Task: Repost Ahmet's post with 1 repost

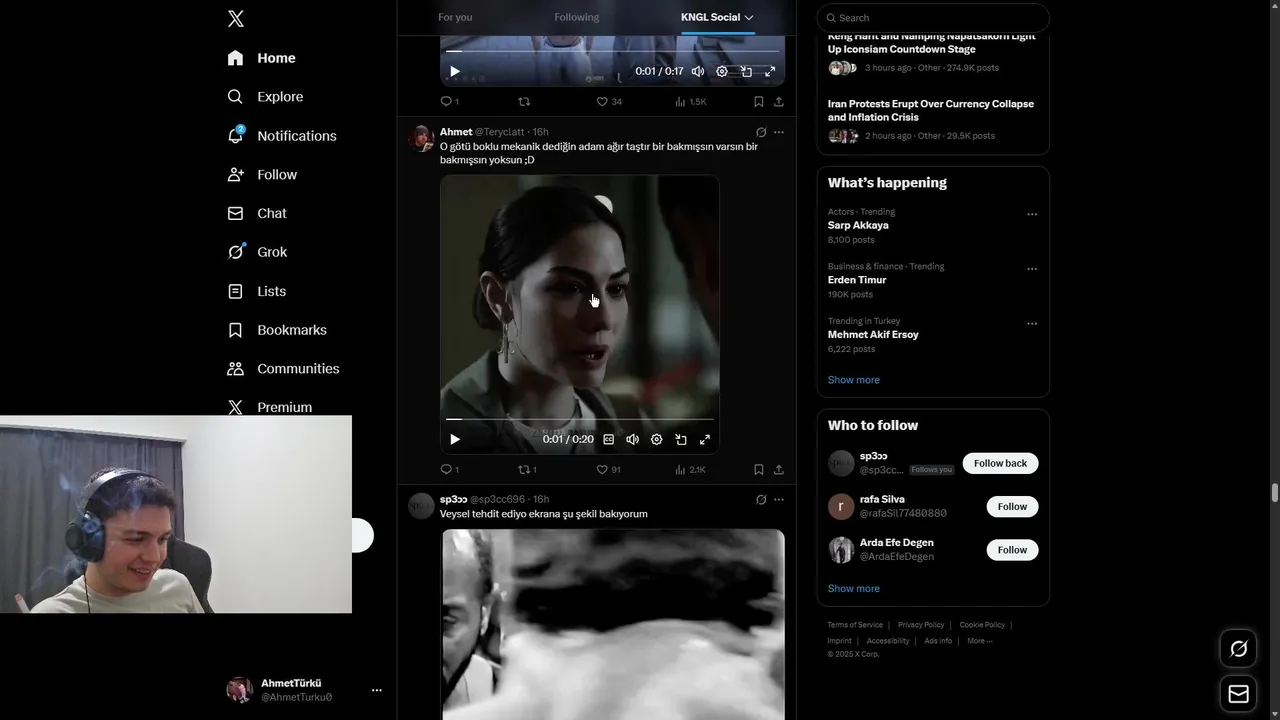Action: pyautogui.click(x=527, y=470)
